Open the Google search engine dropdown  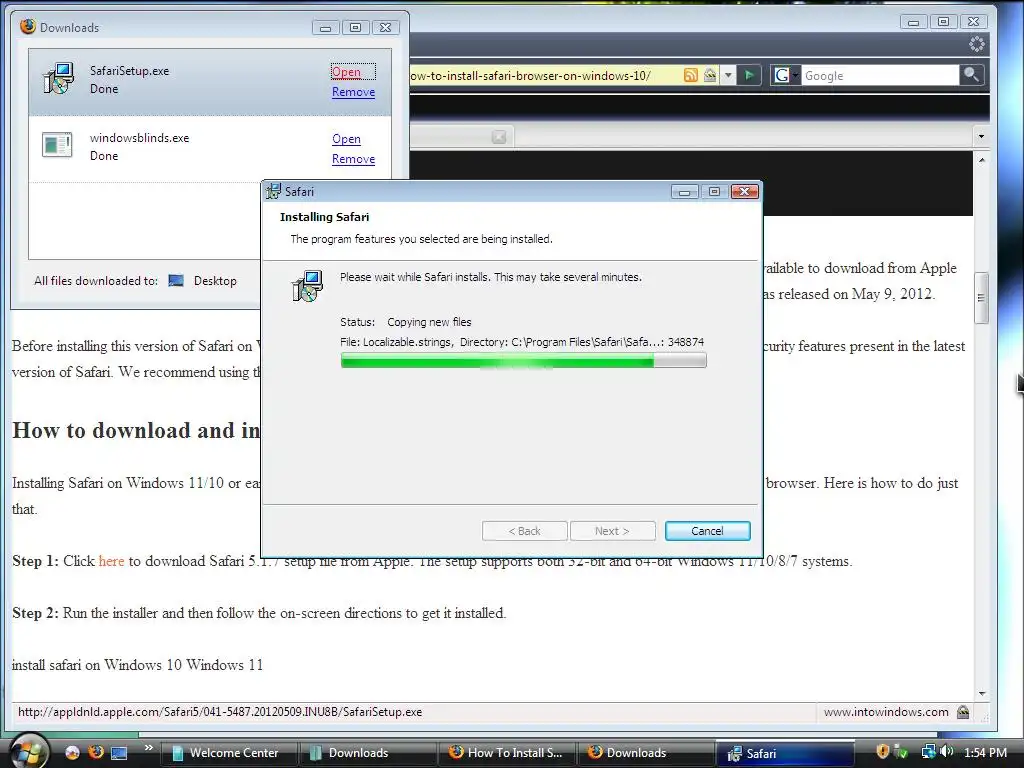tap(786, 76)
